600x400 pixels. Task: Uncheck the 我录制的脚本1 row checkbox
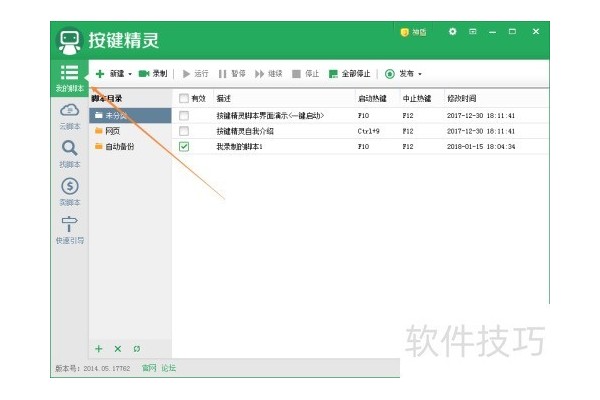[184, 146]
